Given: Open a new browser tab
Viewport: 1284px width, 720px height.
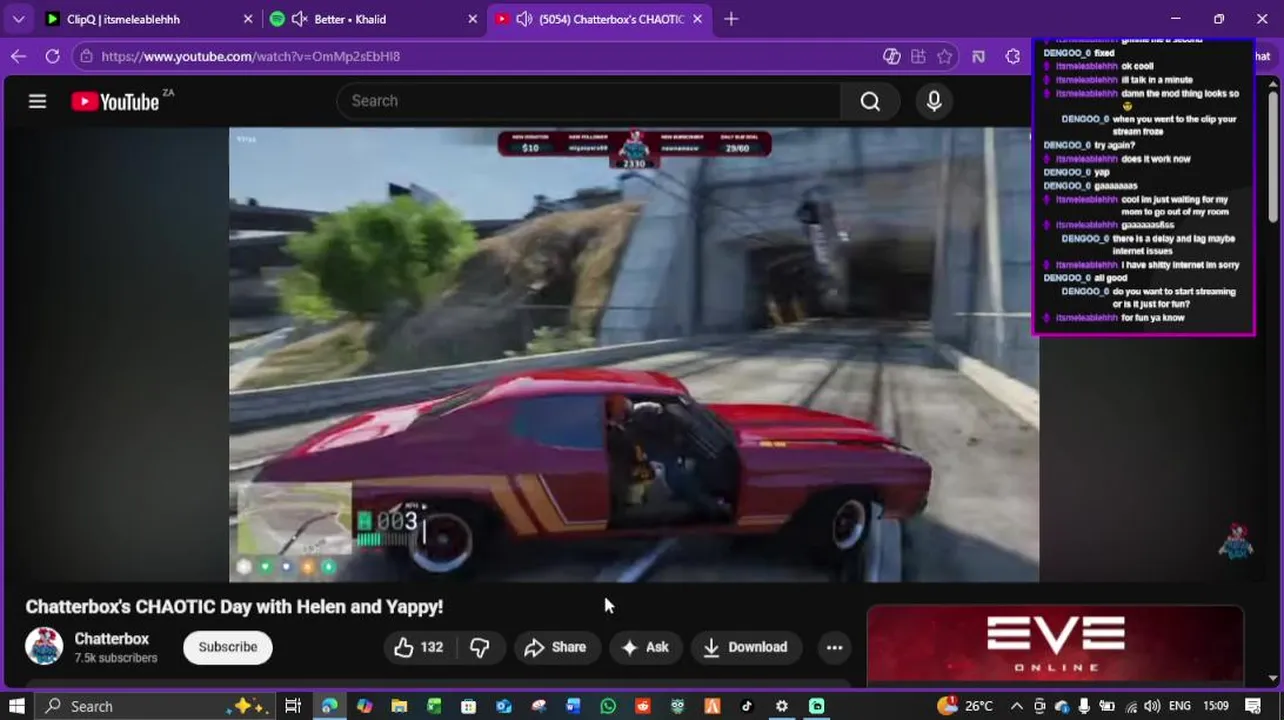Looking at the screenshot, I should [x=731, y=19].
